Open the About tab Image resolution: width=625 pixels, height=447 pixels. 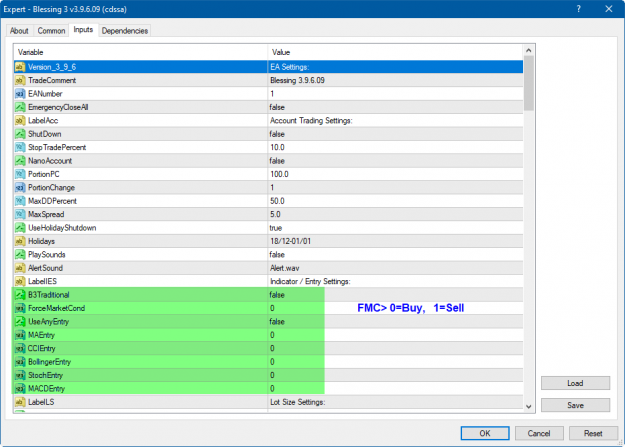[x=19, y=31]
